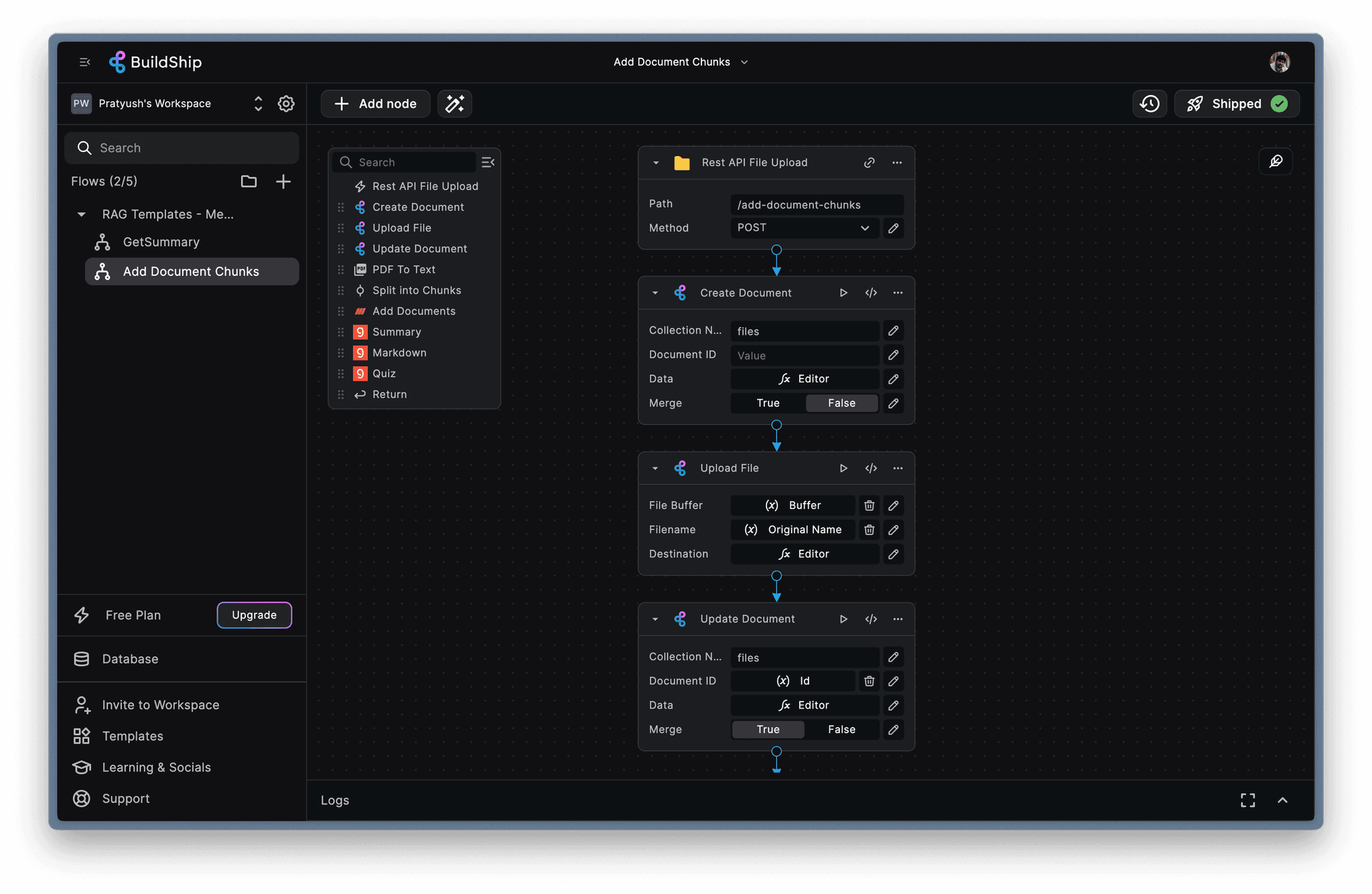Open Data Editor in Create Document
Screen dimensions: 1372x894
(804, 379)
